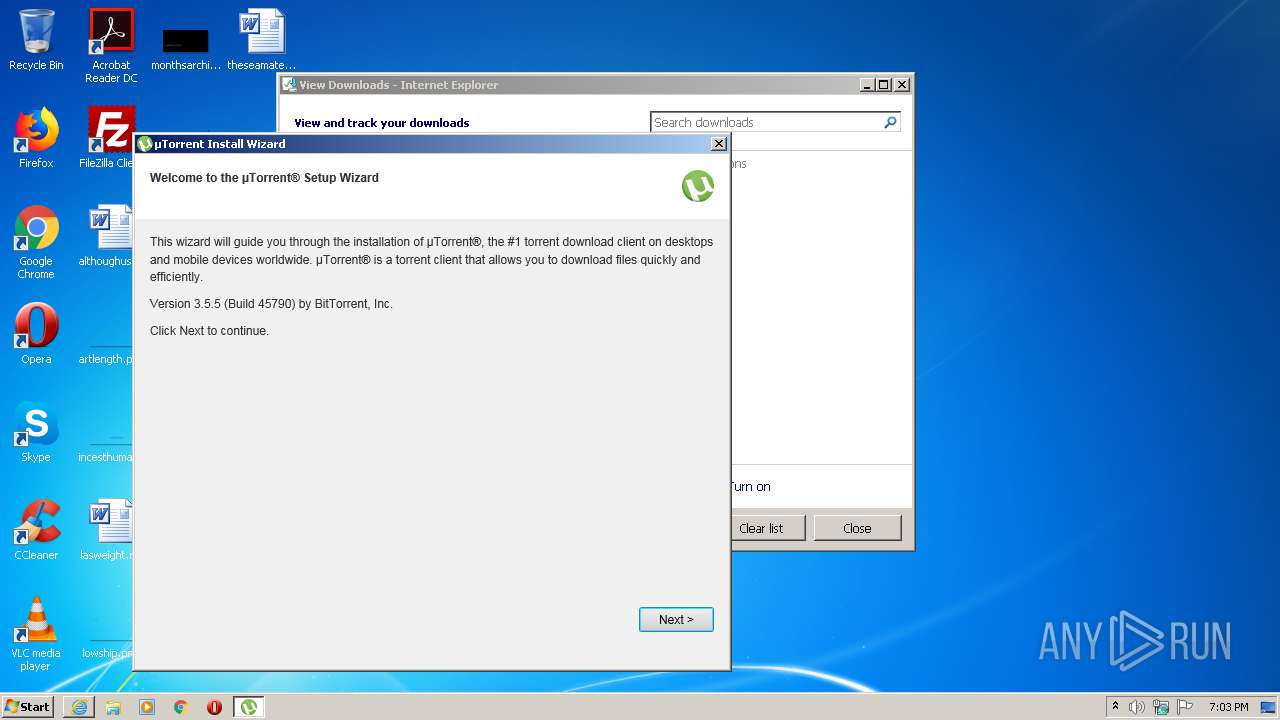
Task: Open the monthsarchi file on desktop
Action: coord(186,50)
